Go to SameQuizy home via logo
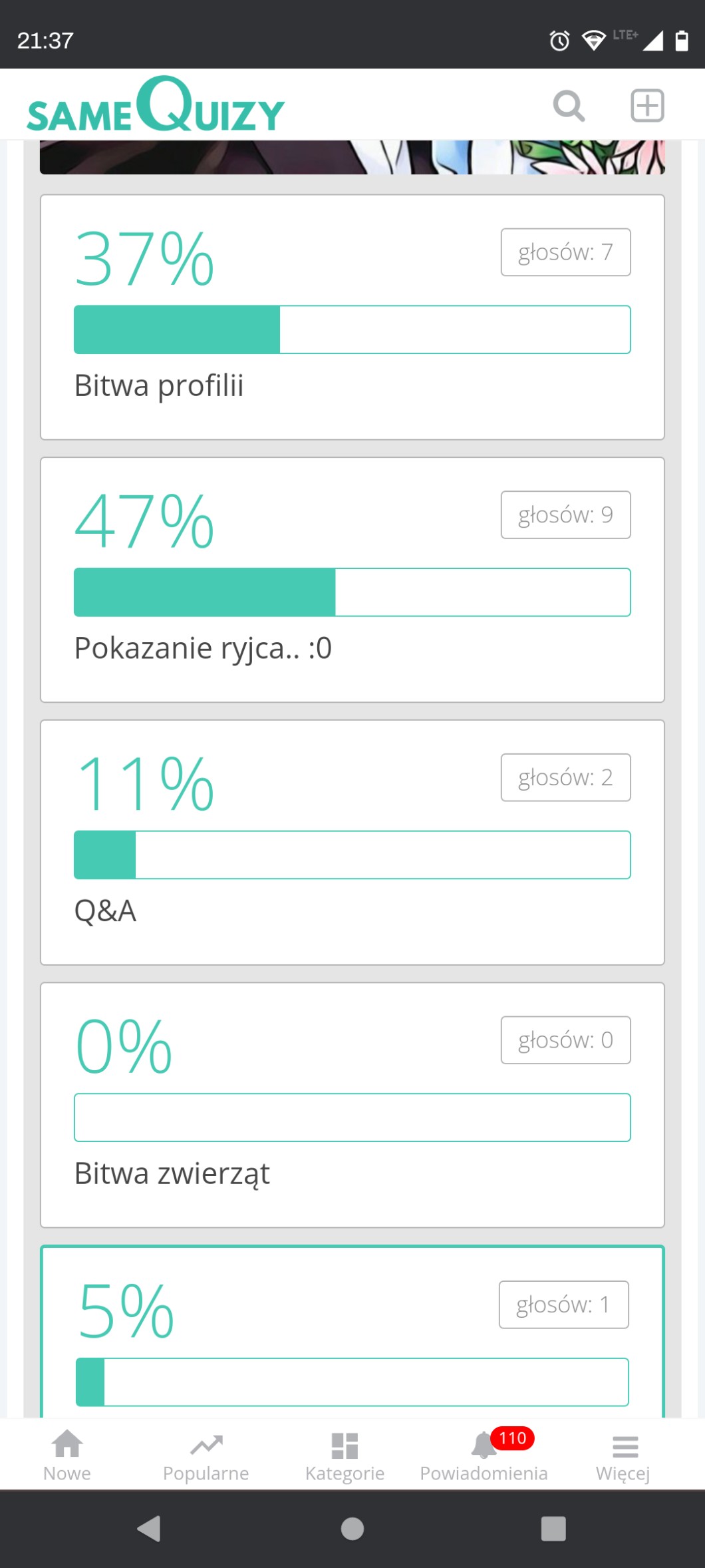Image resolution: width=705 pixels, height=1568 pixels. click(x=156, y=106)
